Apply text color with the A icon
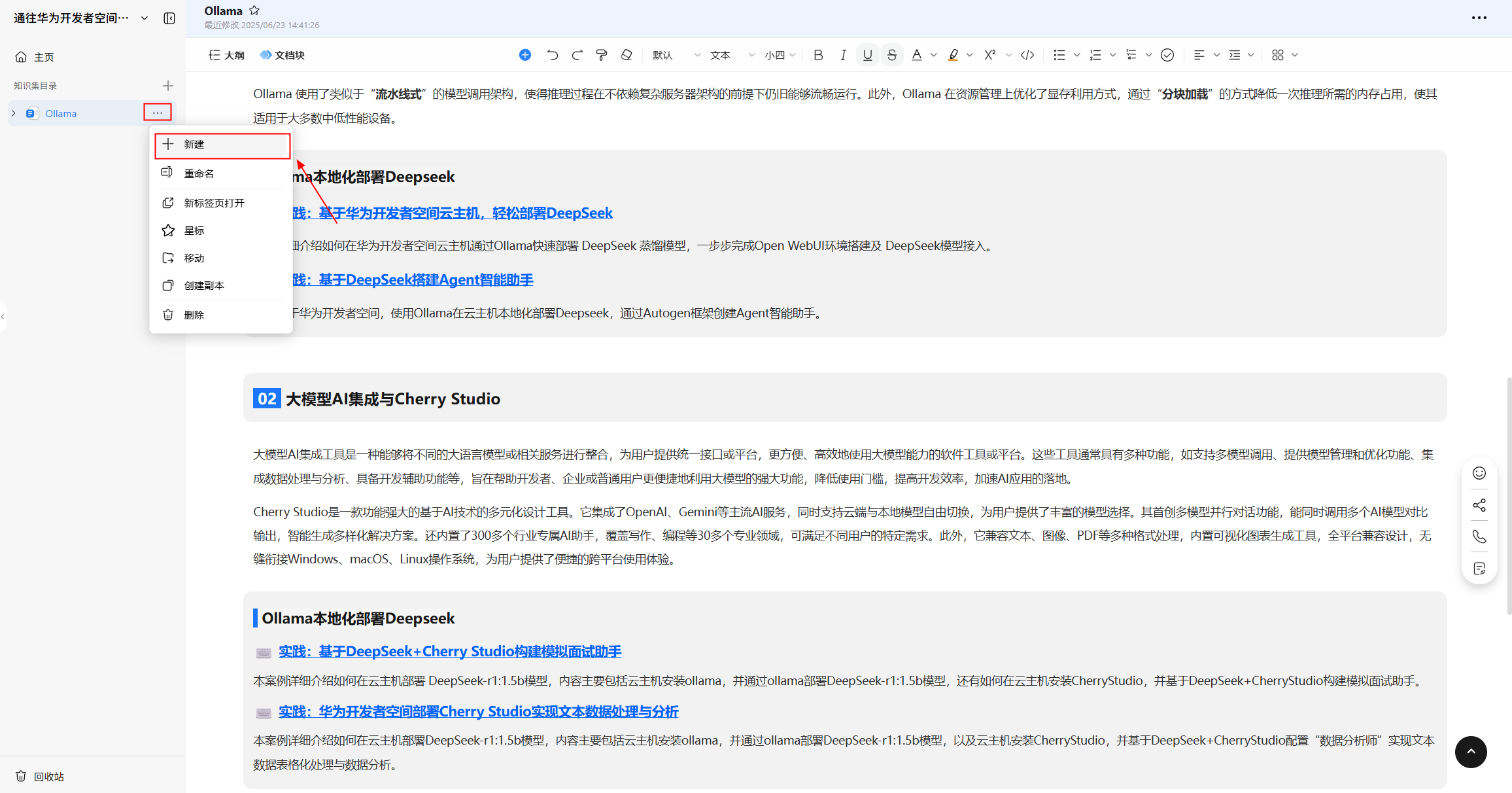 coord(917,55)
